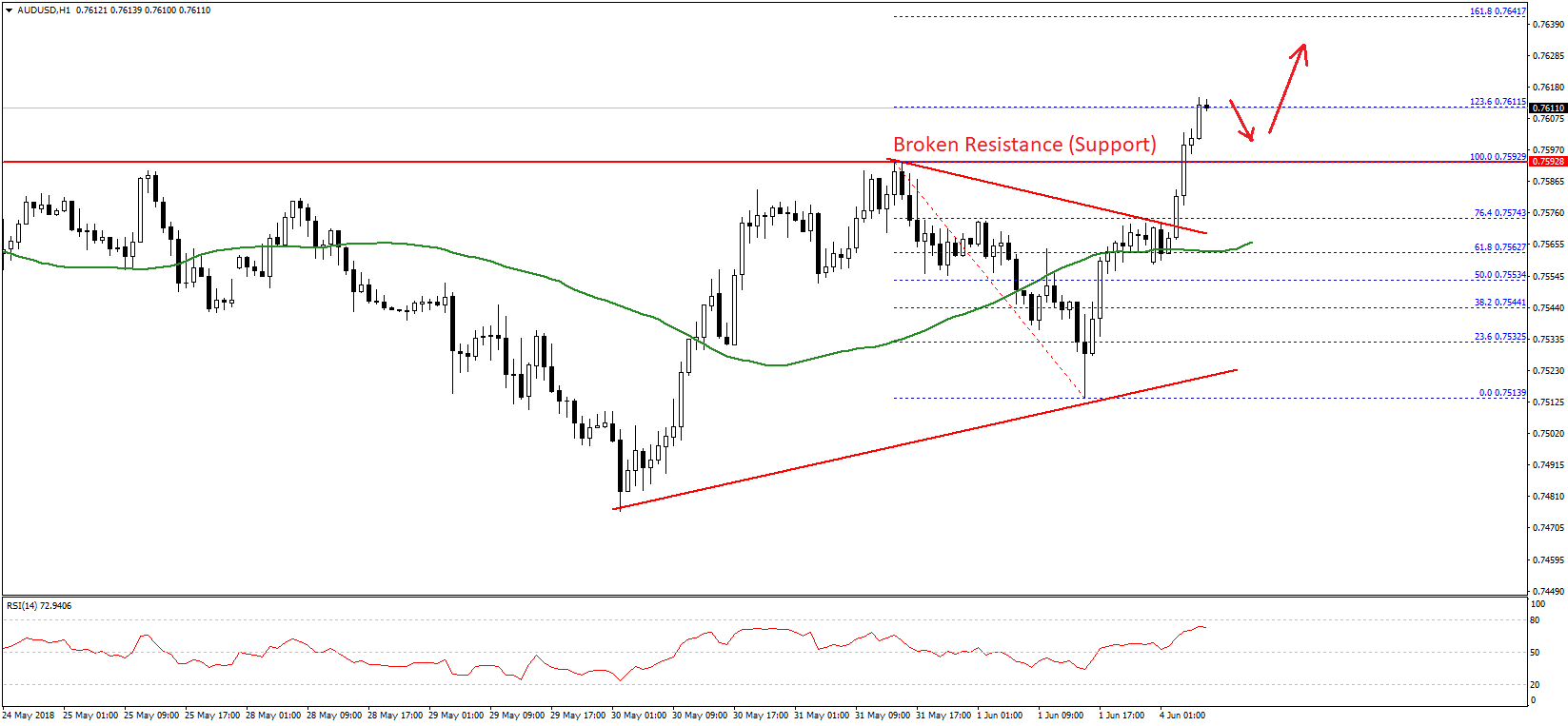Click the red downward arrow annotation
This screenshot has width=1568, height=726.
[1242, 121]
